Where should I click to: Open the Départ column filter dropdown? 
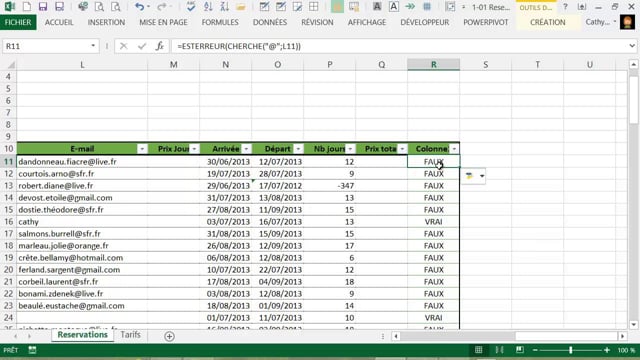coord(298,149)
